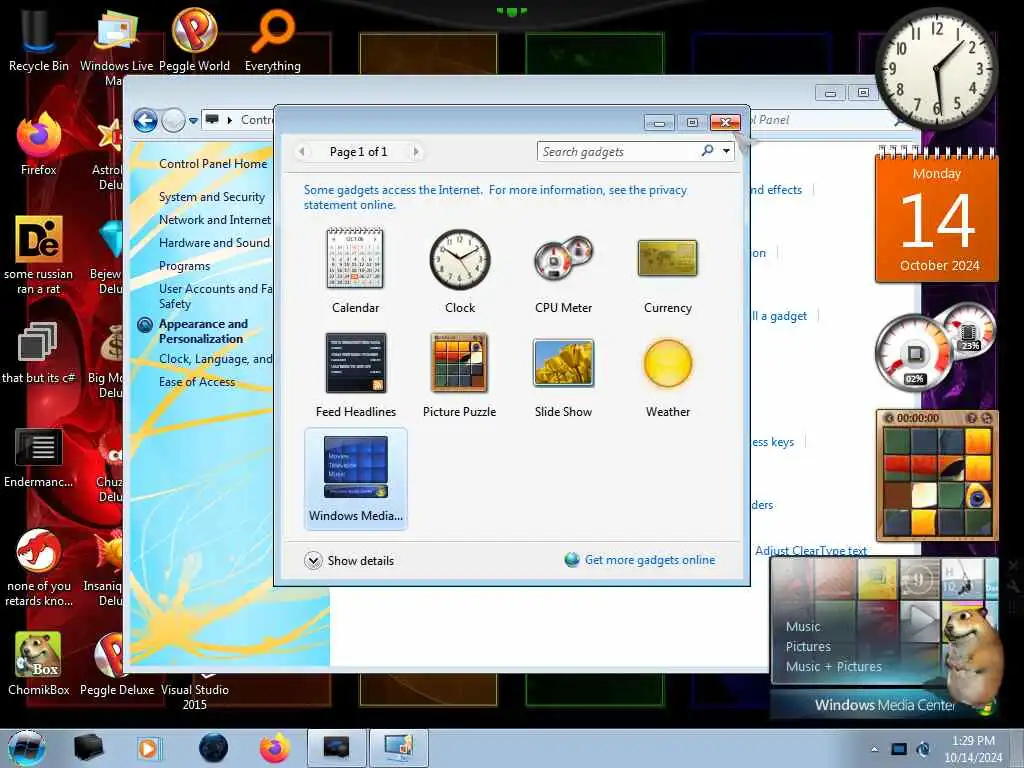The image size is (1024, 768).
Task: Click the desktop calendar gadget
Action: point(936,215)
